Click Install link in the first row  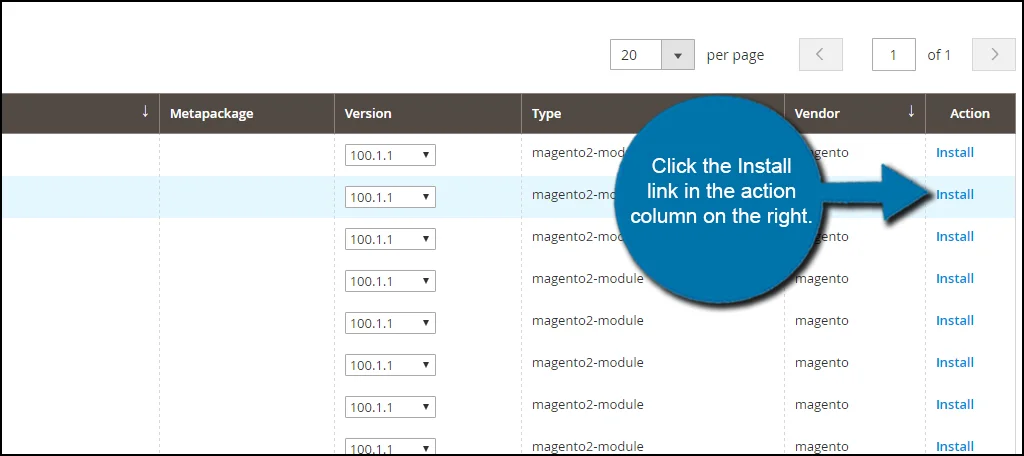pos(954,153)
